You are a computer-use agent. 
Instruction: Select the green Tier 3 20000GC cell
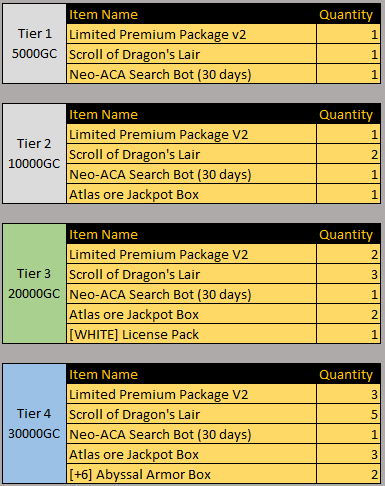(x=34, y=284)
